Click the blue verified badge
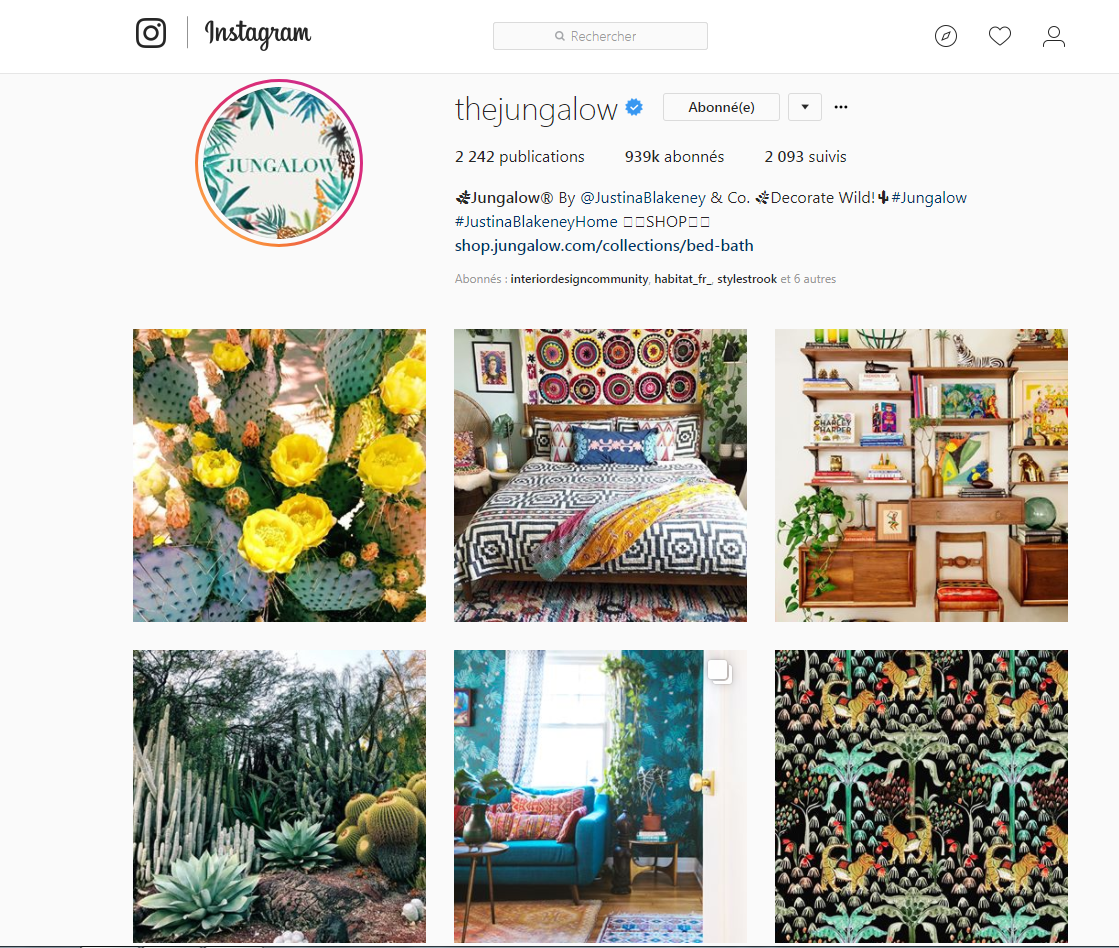Screen dimensions: 1119x948 click(x=634, y=107)
